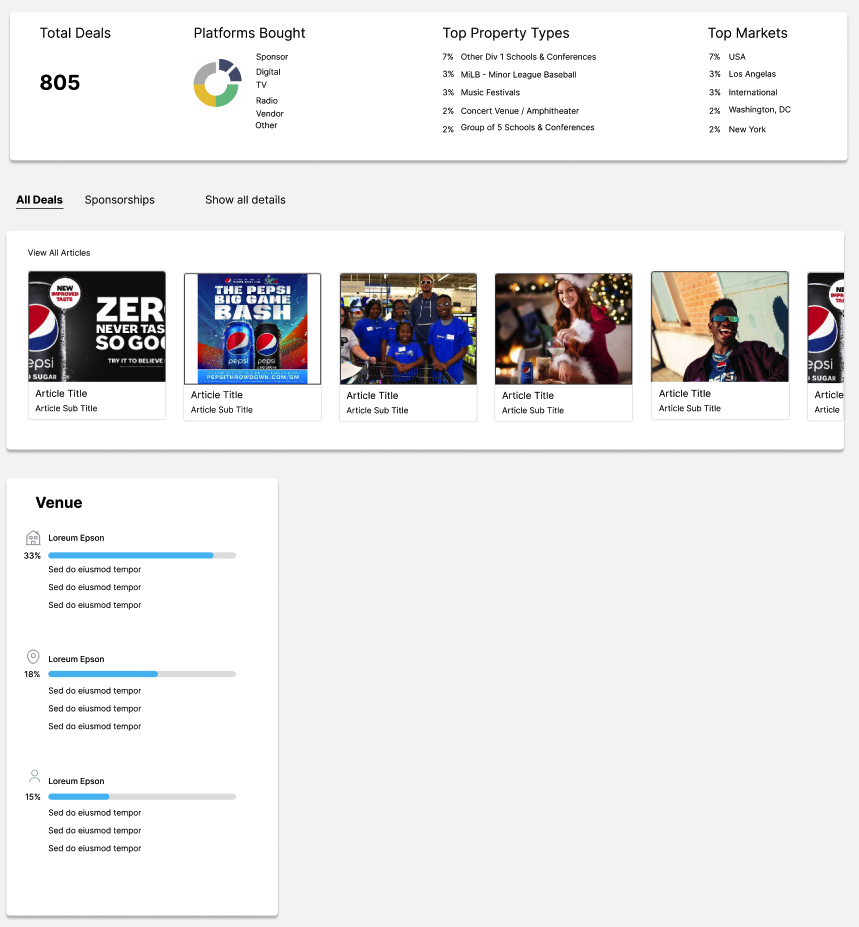Click Loreum Epson label above 18% bar
859x927 pixels.
click(x=76, y=659)
